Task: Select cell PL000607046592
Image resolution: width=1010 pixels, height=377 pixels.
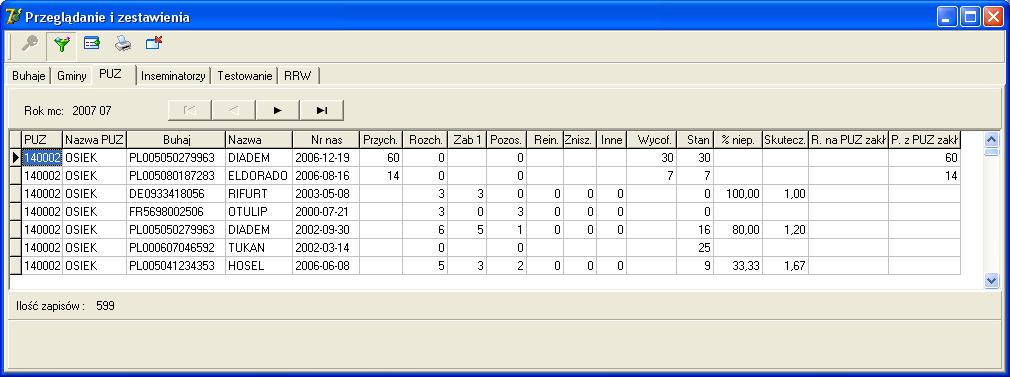Action: click(x=176, y=247)
